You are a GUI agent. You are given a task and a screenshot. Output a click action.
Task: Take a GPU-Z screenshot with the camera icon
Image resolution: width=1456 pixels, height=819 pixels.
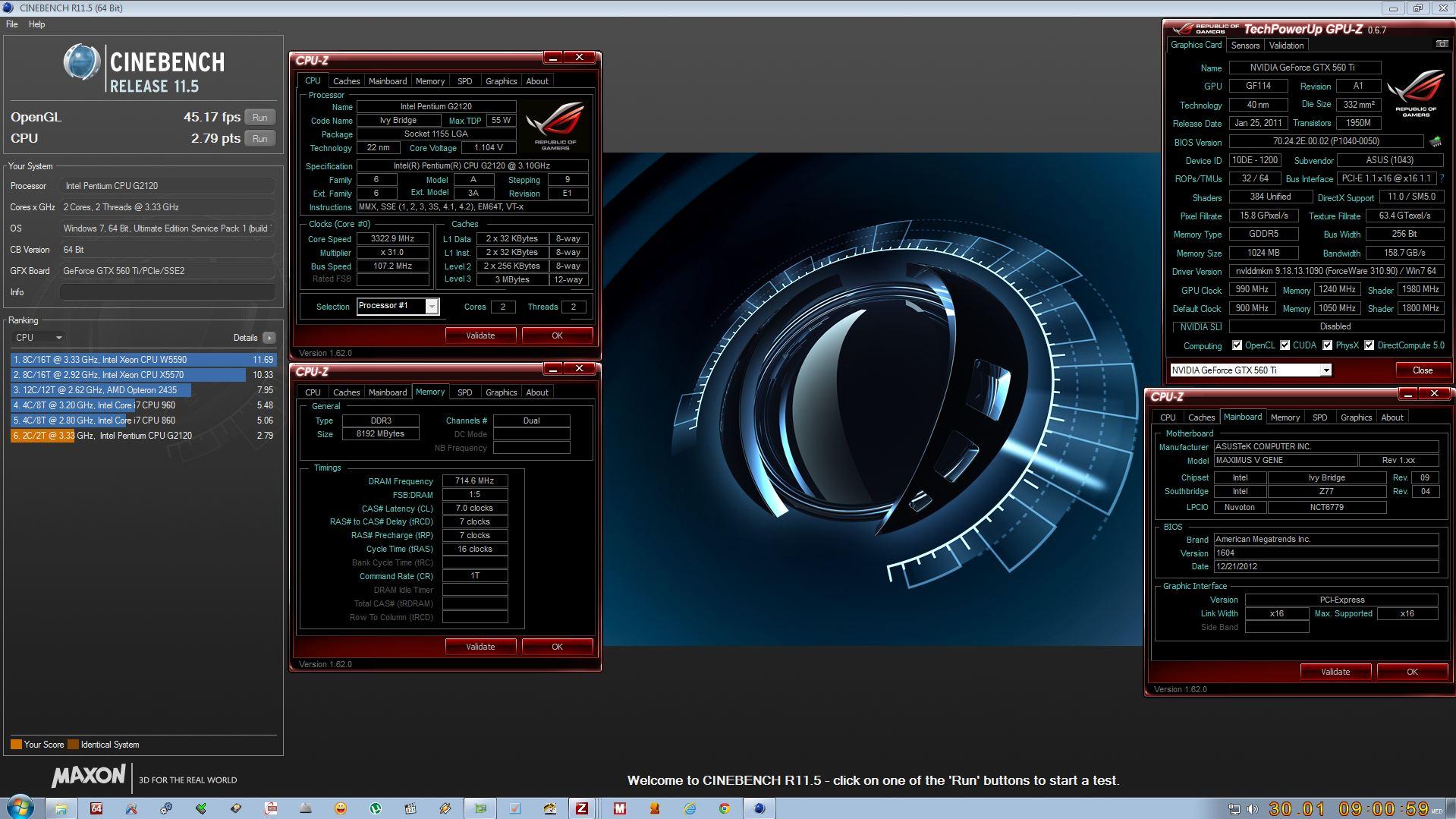click(x=1442, y=44)
